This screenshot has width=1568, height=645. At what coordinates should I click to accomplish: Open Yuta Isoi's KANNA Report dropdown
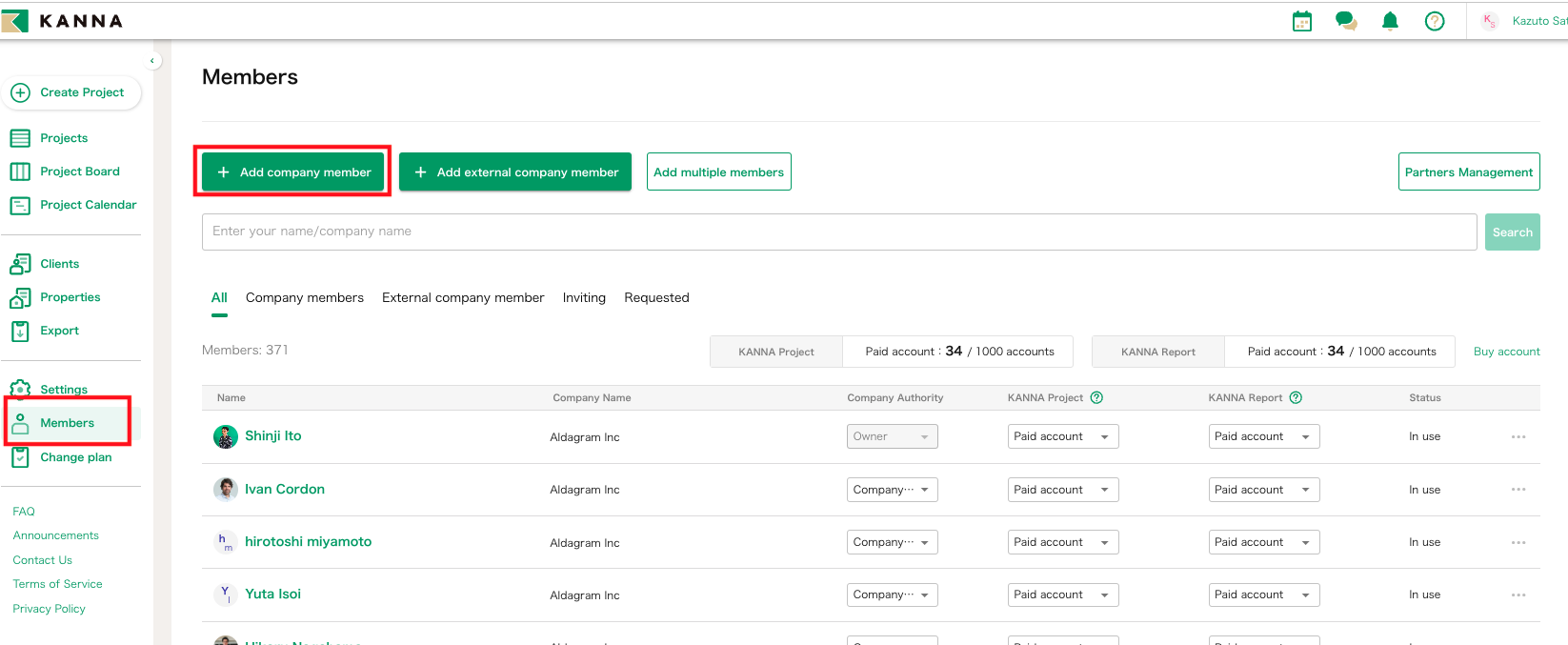pyautogui.click(x=1263, y=595)
